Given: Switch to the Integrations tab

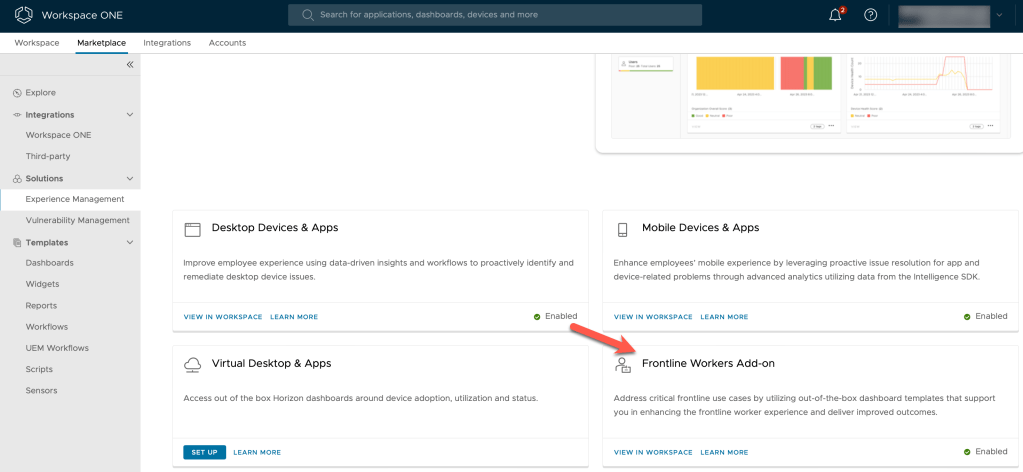Looking at the screenshot, I should pos(167,43).
